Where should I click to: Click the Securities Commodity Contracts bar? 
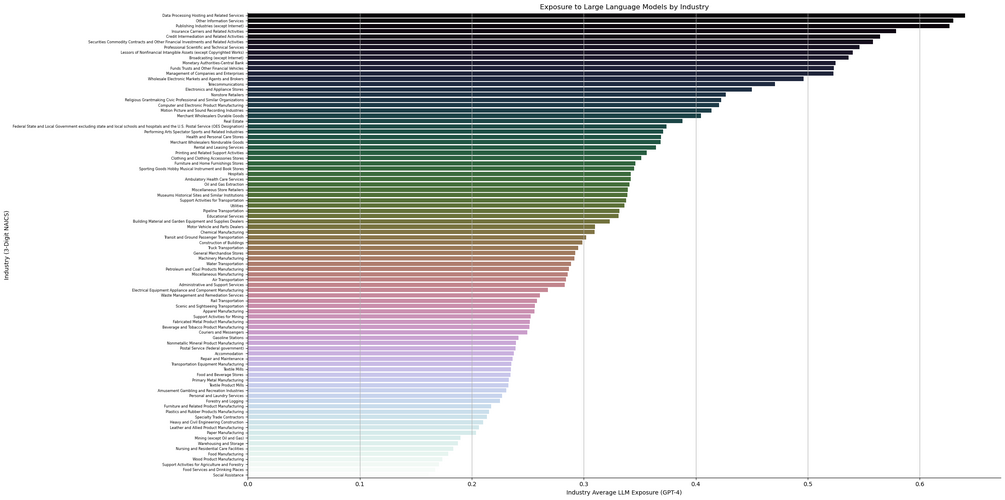pyautogui.click(x=560, y=42)
